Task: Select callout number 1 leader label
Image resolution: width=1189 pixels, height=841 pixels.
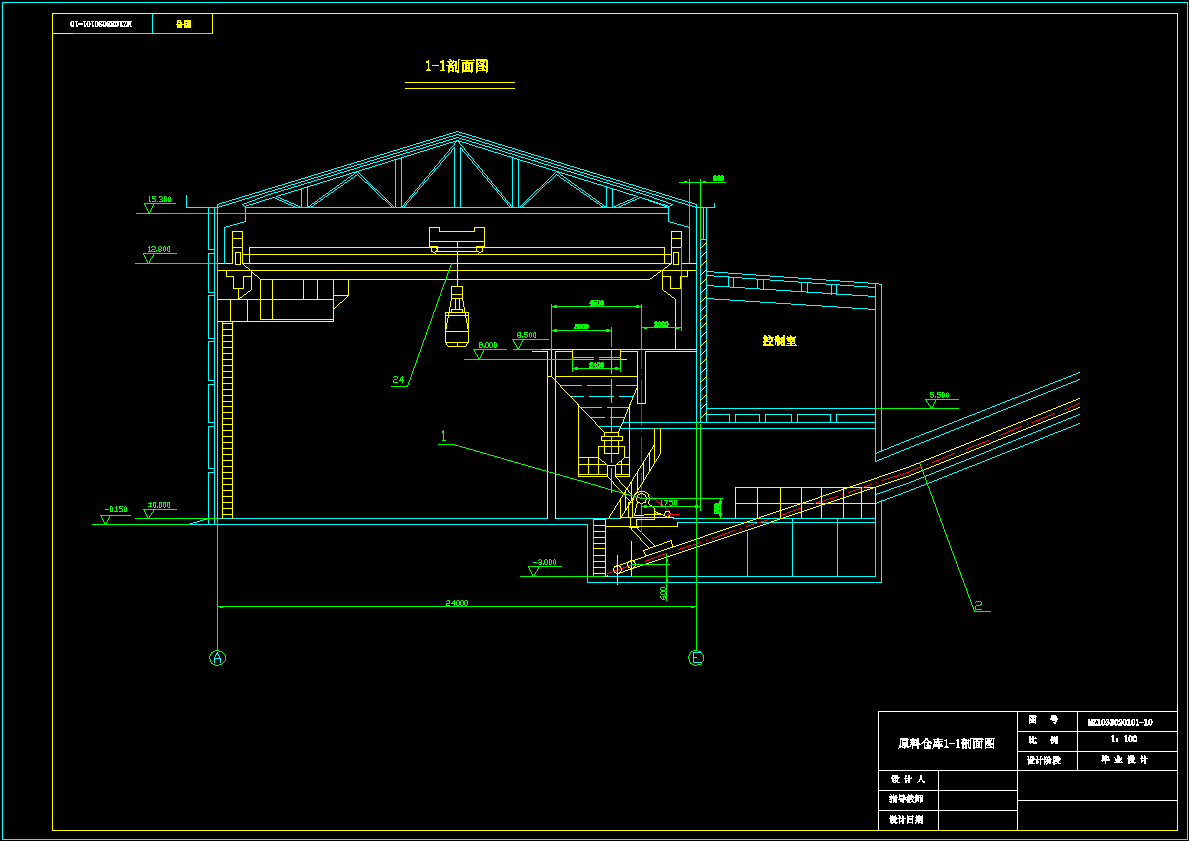Action: click(444, 436)
